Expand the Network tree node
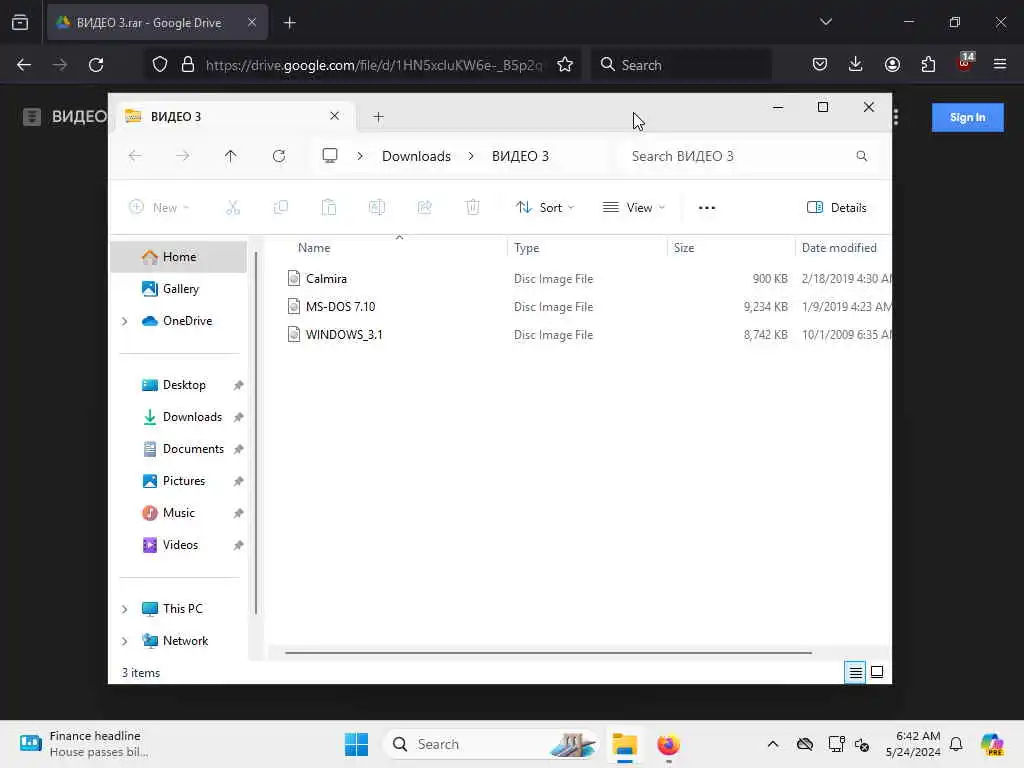1024x768 pixels. 125,641
